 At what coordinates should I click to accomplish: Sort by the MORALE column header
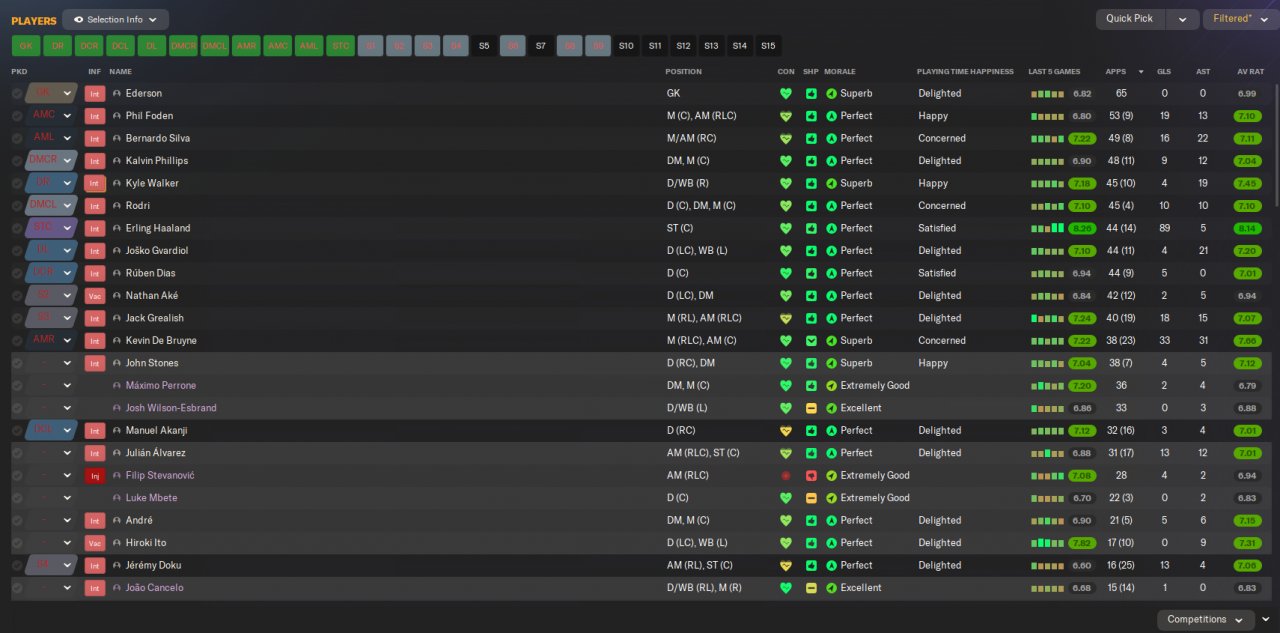840,72
